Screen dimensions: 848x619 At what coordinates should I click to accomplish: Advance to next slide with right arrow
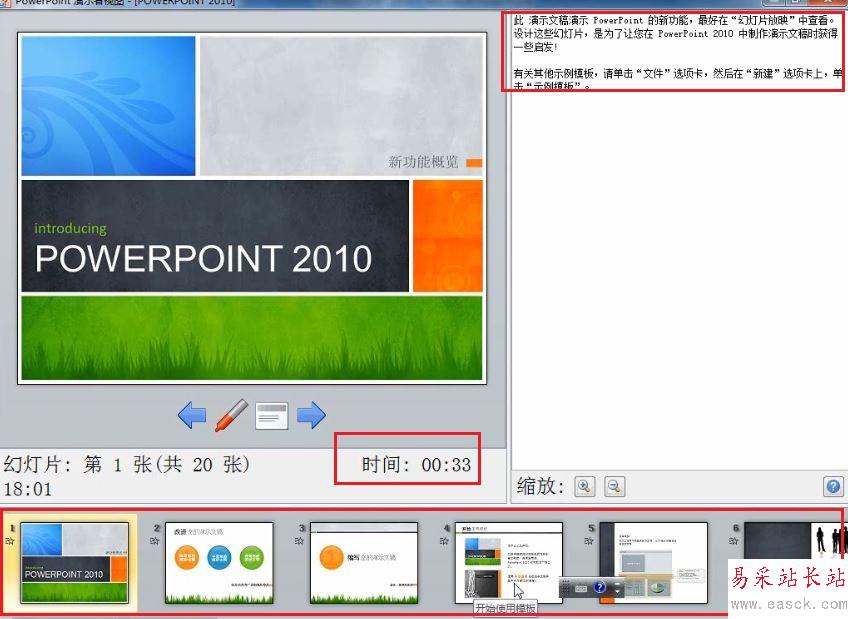(312, 414)
